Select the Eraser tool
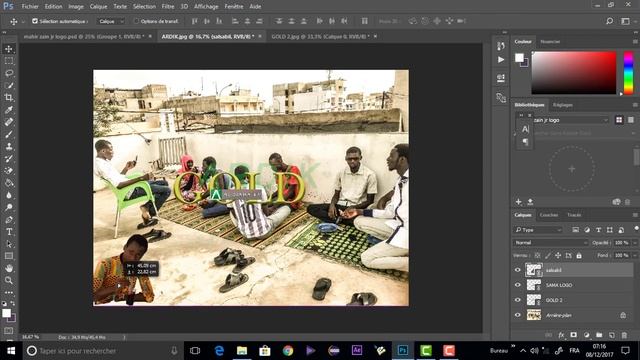 coord(9,171)
